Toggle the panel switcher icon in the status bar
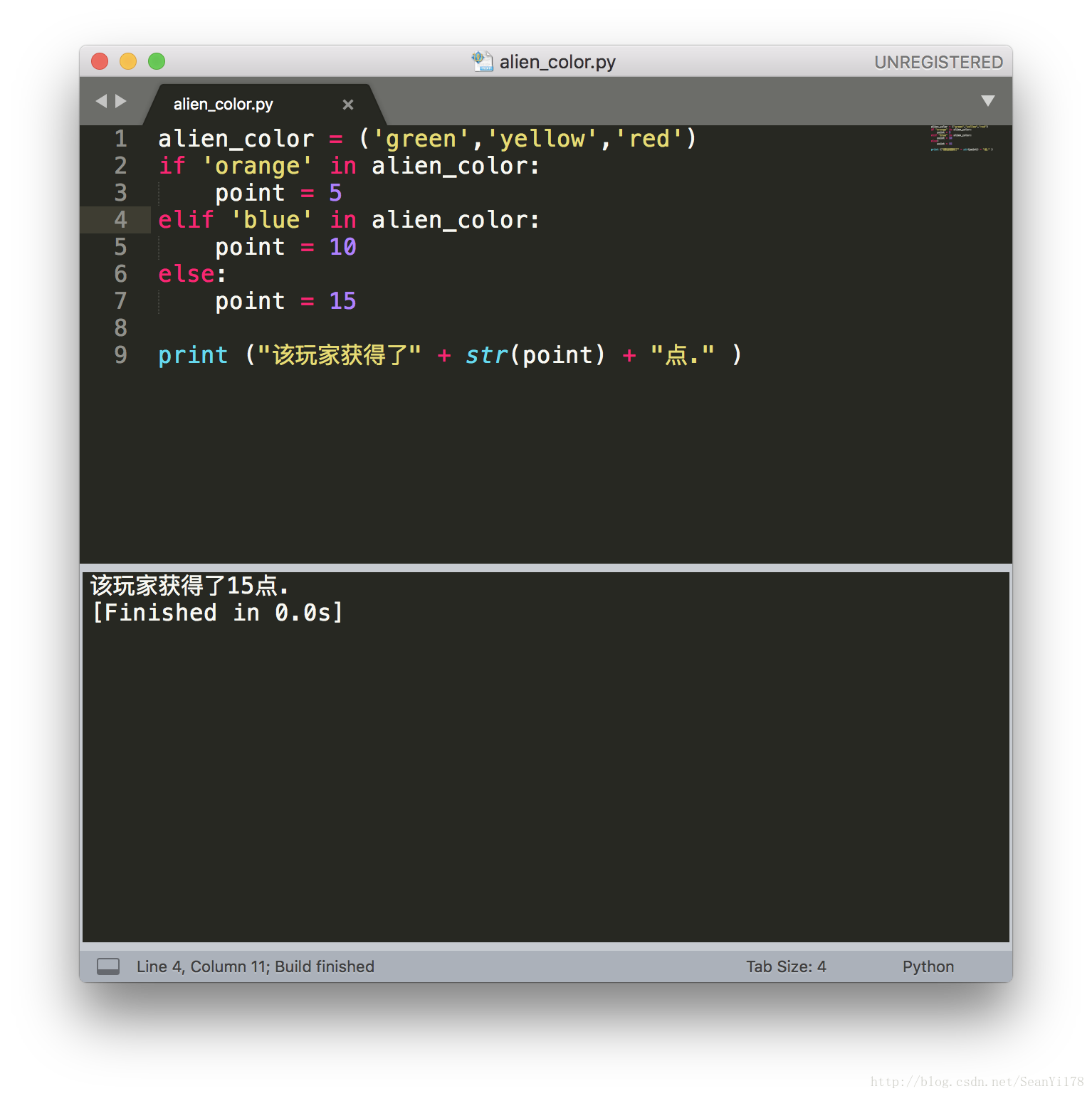Viewport: 1092px width, 1096px height. click(108, 966)
